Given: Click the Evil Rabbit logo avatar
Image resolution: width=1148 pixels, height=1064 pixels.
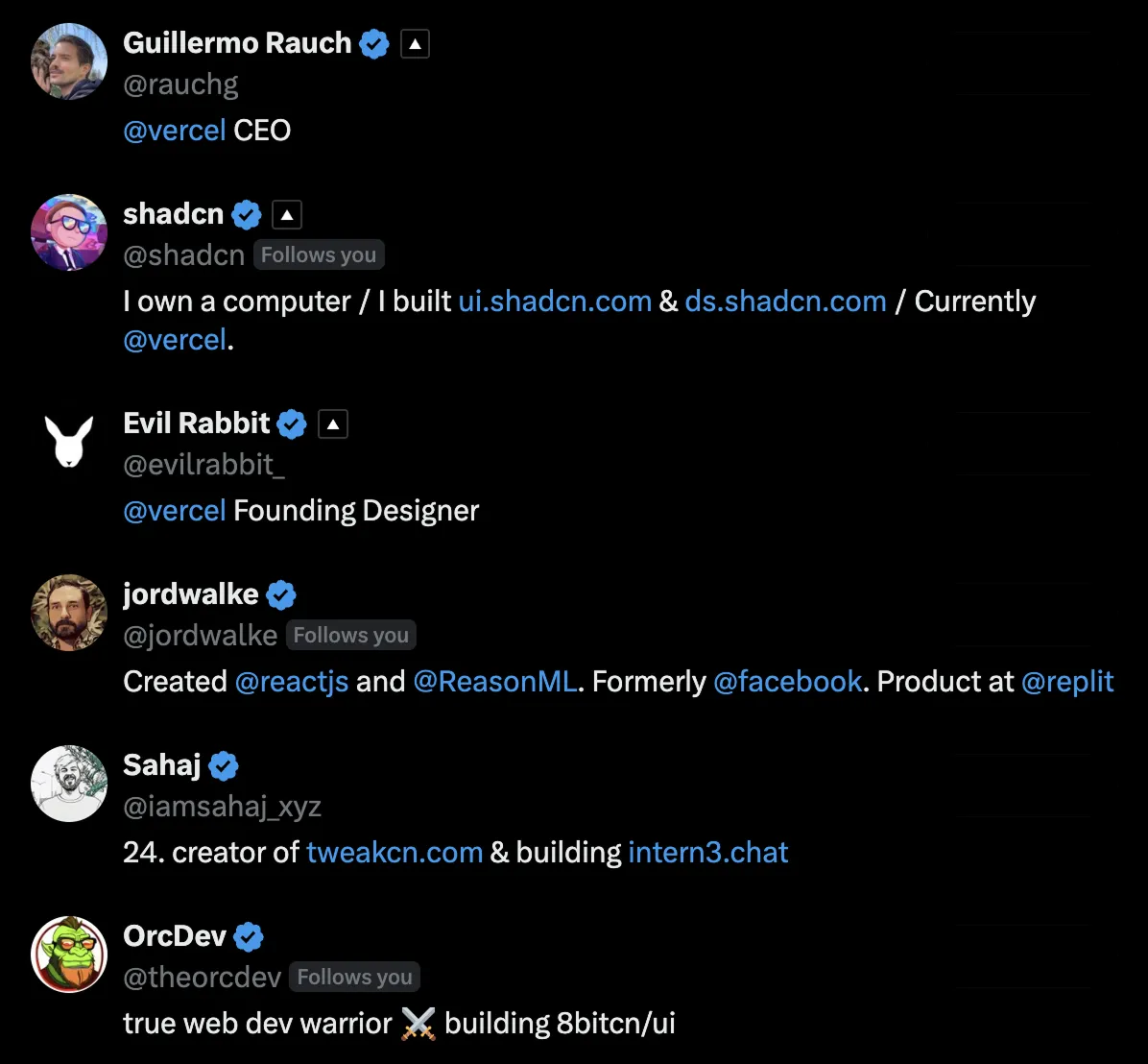Looking at the screenshot, I should 69,442.
